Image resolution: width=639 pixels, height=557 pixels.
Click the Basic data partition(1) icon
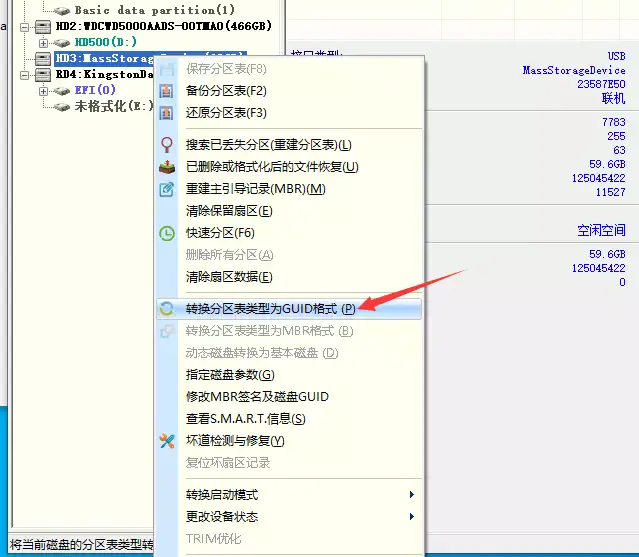(x=62, y=11)
